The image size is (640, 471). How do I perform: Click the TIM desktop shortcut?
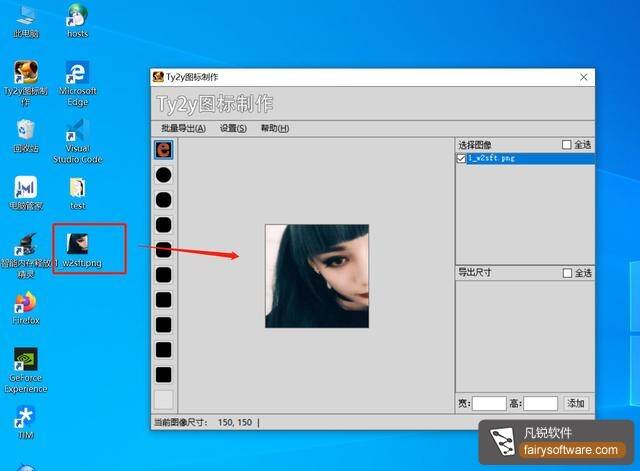[26, 416]
